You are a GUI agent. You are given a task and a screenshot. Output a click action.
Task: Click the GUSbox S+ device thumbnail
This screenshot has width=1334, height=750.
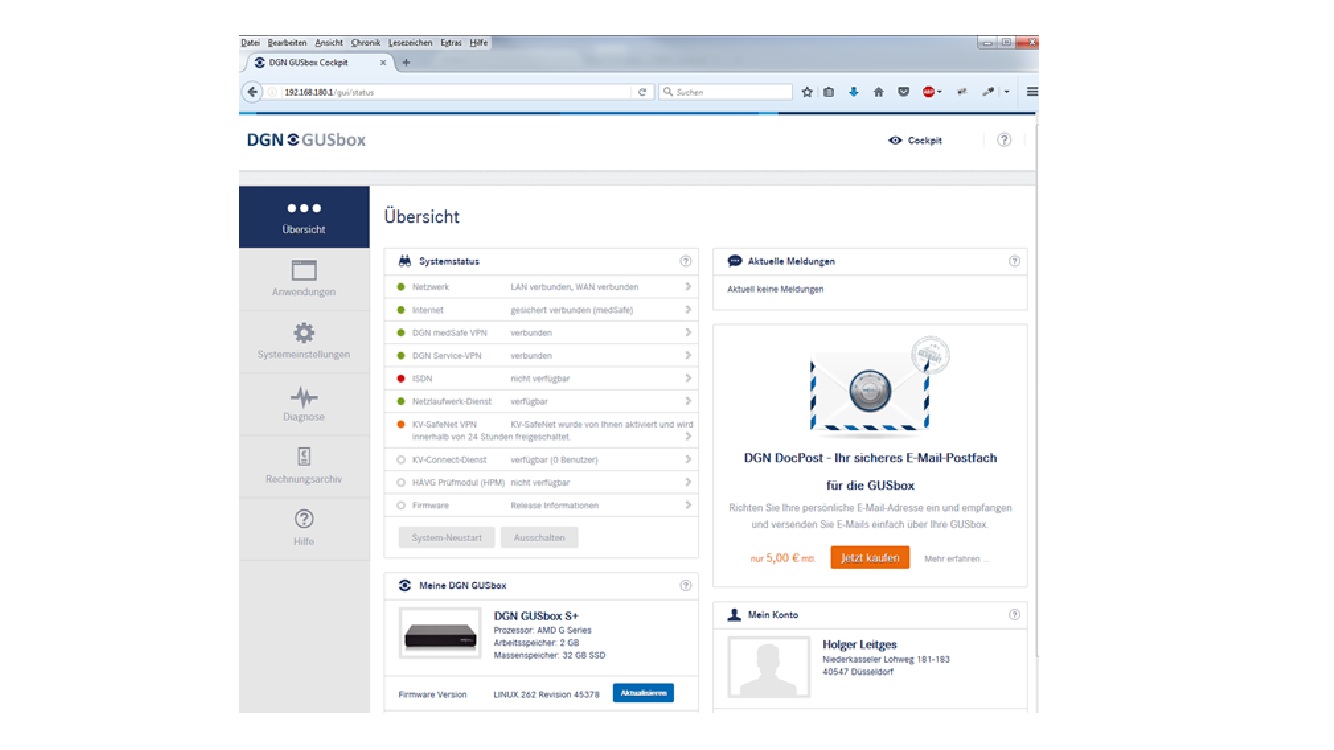440,633
